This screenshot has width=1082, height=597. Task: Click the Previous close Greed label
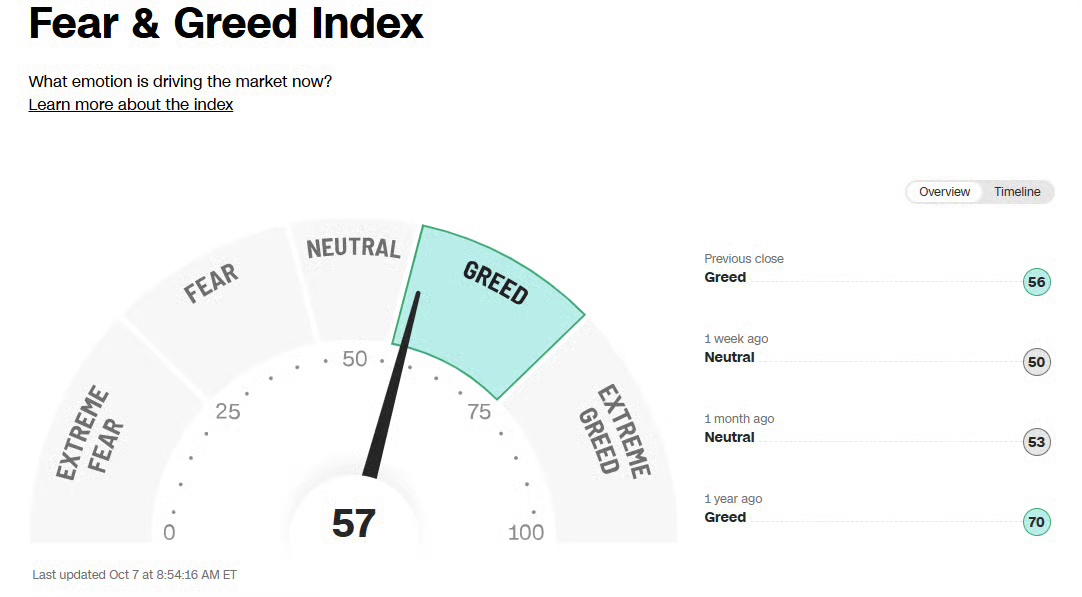tap(725, 278)
